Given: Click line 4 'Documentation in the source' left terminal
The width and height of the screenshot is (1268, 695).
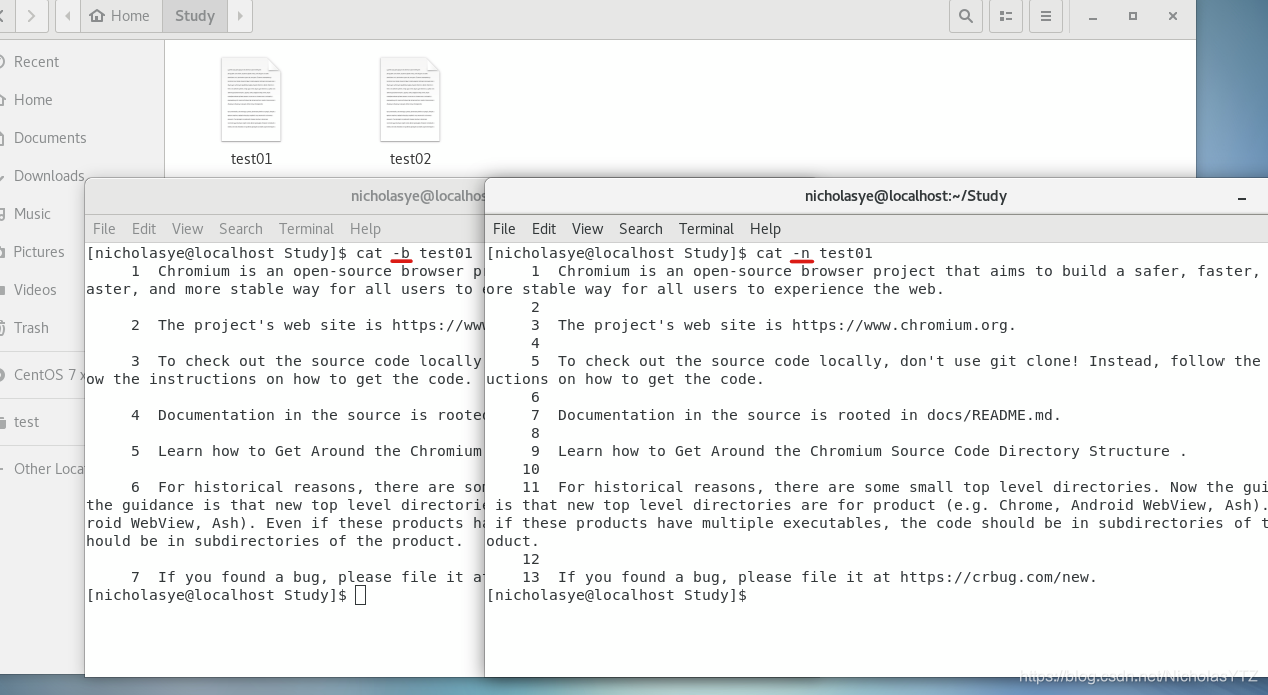Looking at the screenshot, I should pyautogui.click(x=320, y=415).
